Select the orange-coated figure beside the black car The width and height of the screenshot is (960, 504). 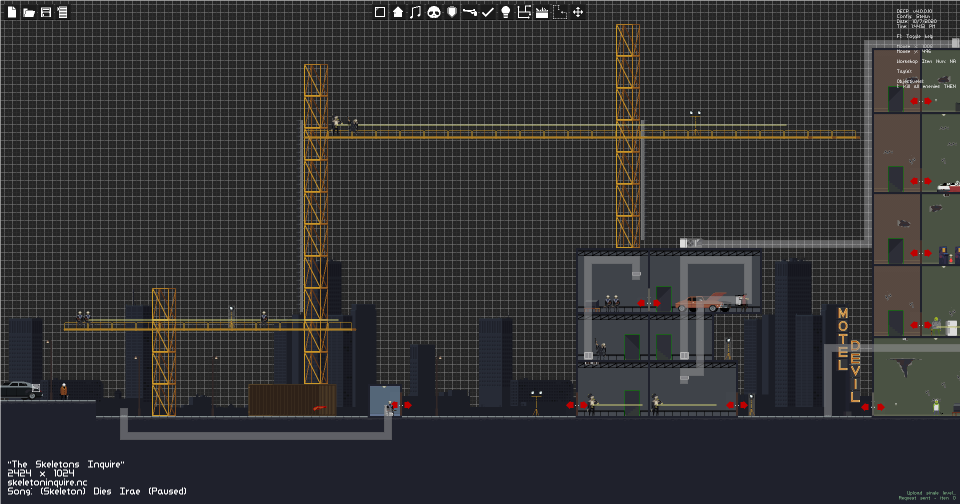[x=64, y=391]
